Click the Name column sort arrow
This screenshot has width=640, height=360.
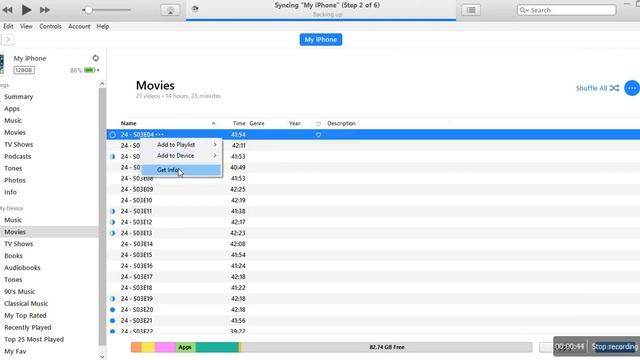coord(213,123)
